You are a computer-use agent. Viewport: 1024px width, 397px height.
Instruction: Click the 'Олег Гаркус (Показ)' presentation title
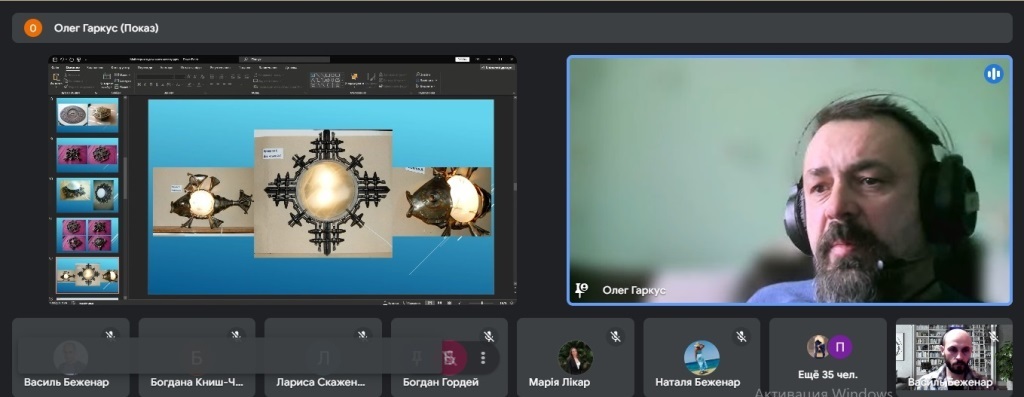coord(106,28)
